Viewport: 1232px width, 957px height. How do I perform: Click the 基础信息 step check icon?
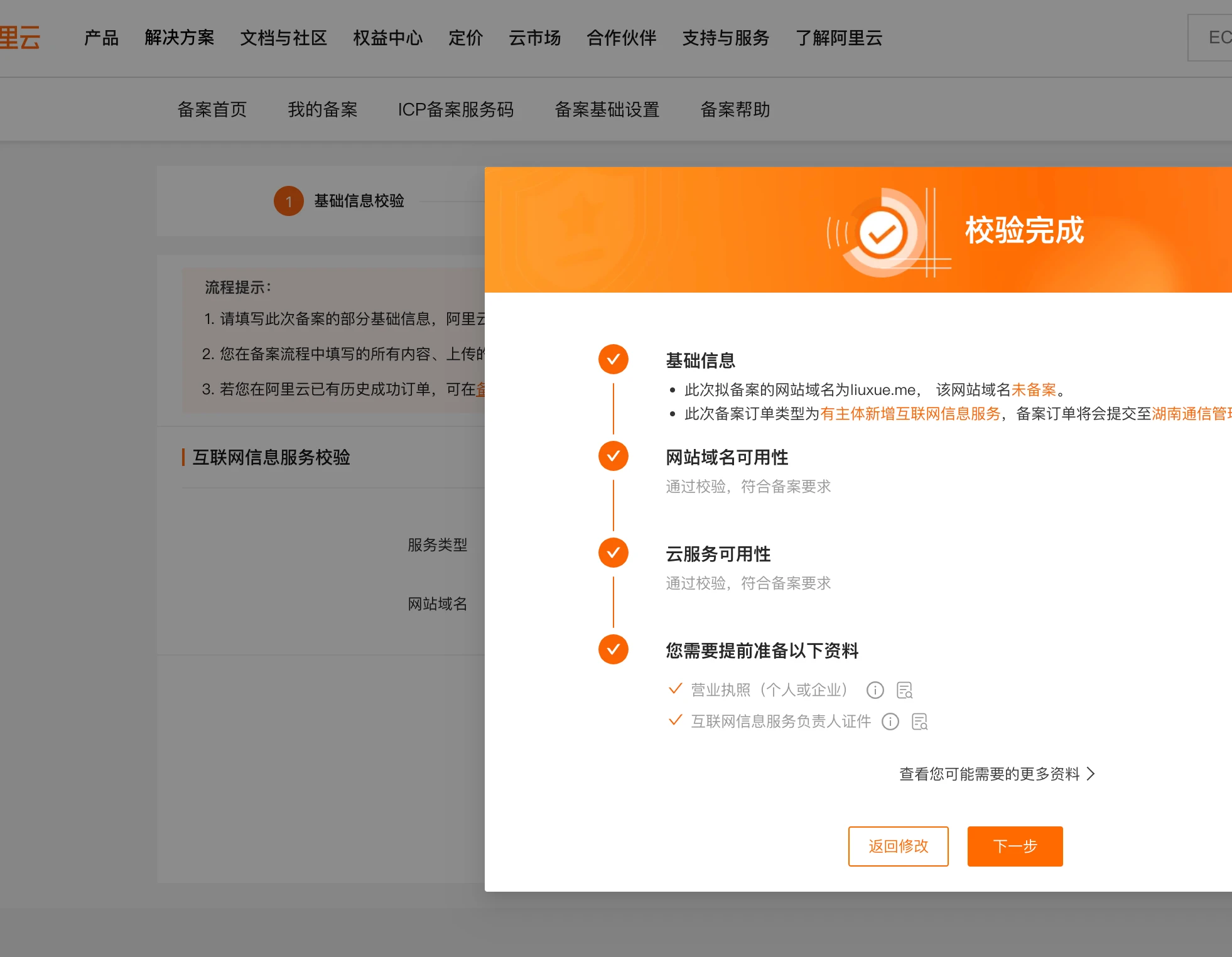click(x=613, y=359)
